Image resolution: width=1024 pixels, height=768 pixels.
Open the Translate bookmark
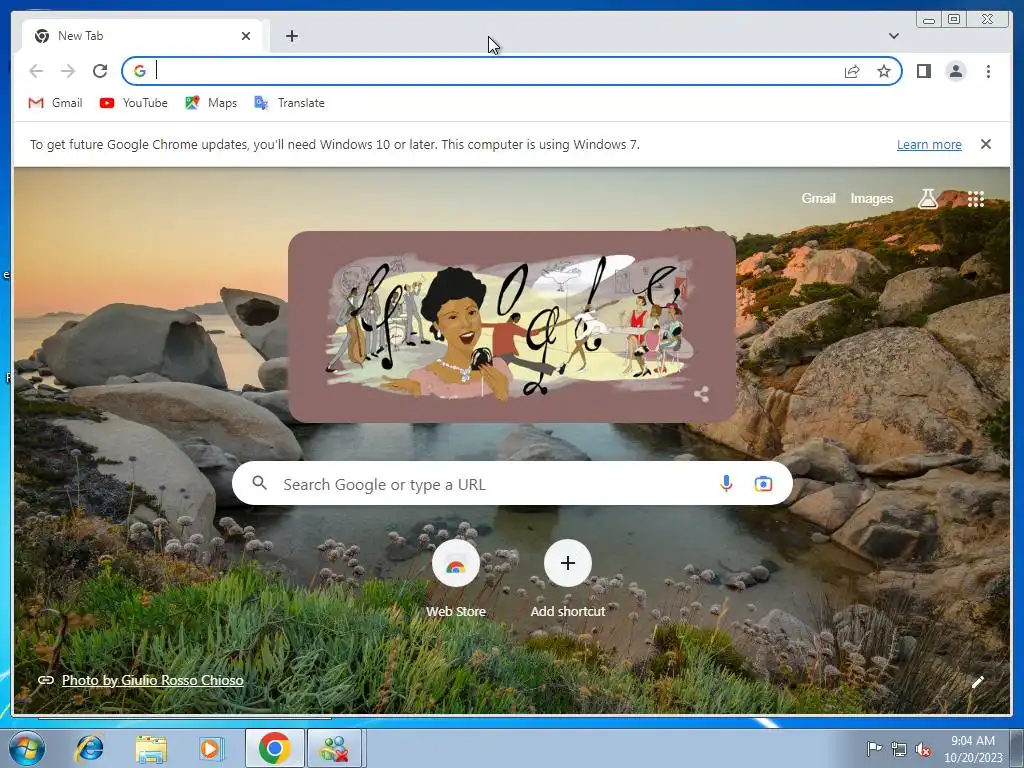pyautogui.click(x=289, y=103)
